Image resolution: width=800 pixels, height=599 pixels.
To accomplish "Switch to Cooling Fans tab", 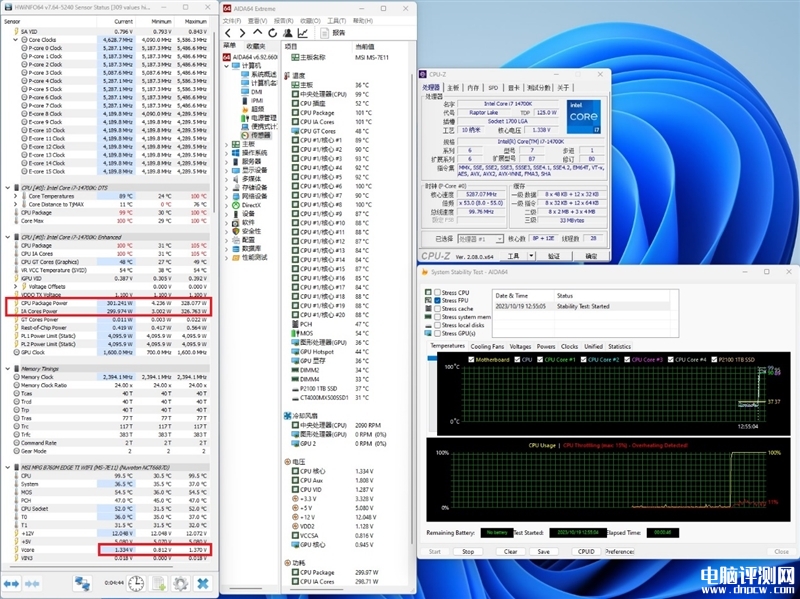I will [487, 346].
